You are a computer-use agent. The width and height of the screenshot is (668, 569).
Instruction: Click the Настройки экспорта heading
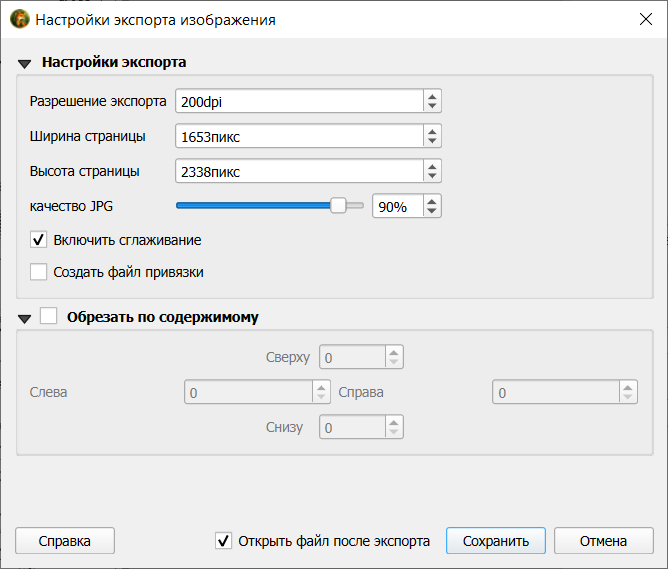[x=114, y=62]
